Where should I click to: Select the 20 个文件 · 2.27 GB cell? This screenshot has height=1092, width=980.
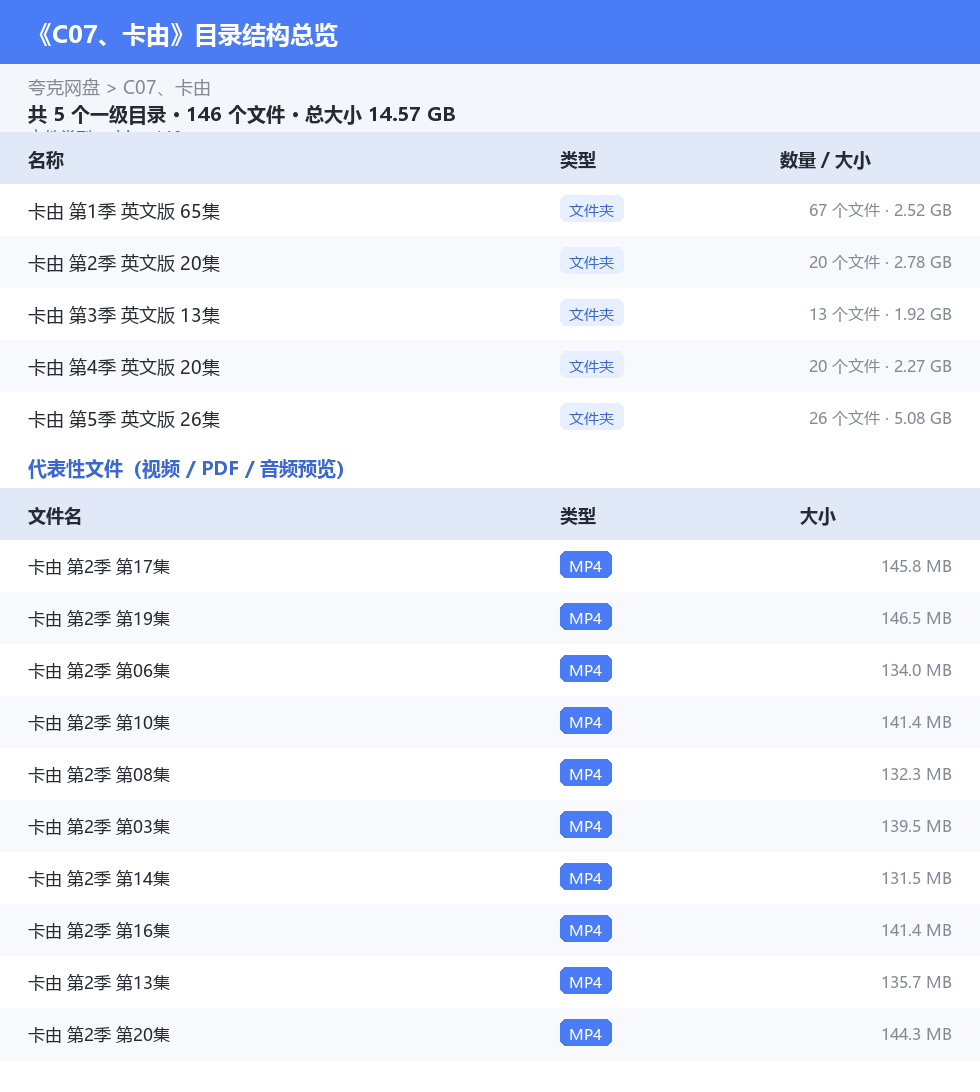point(880,366)
